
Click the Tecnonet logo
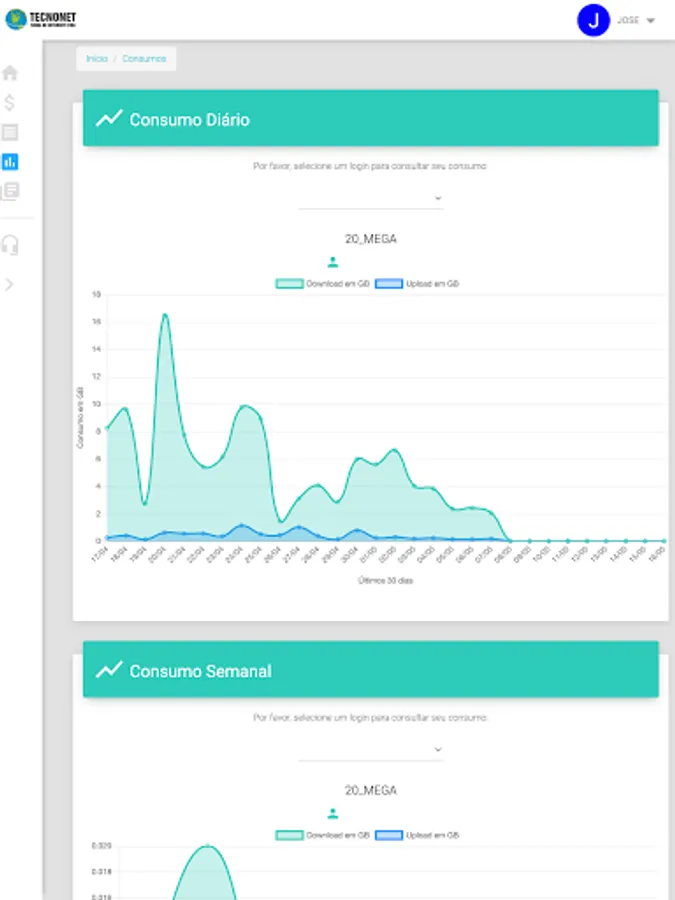click(x=41, y=19)
